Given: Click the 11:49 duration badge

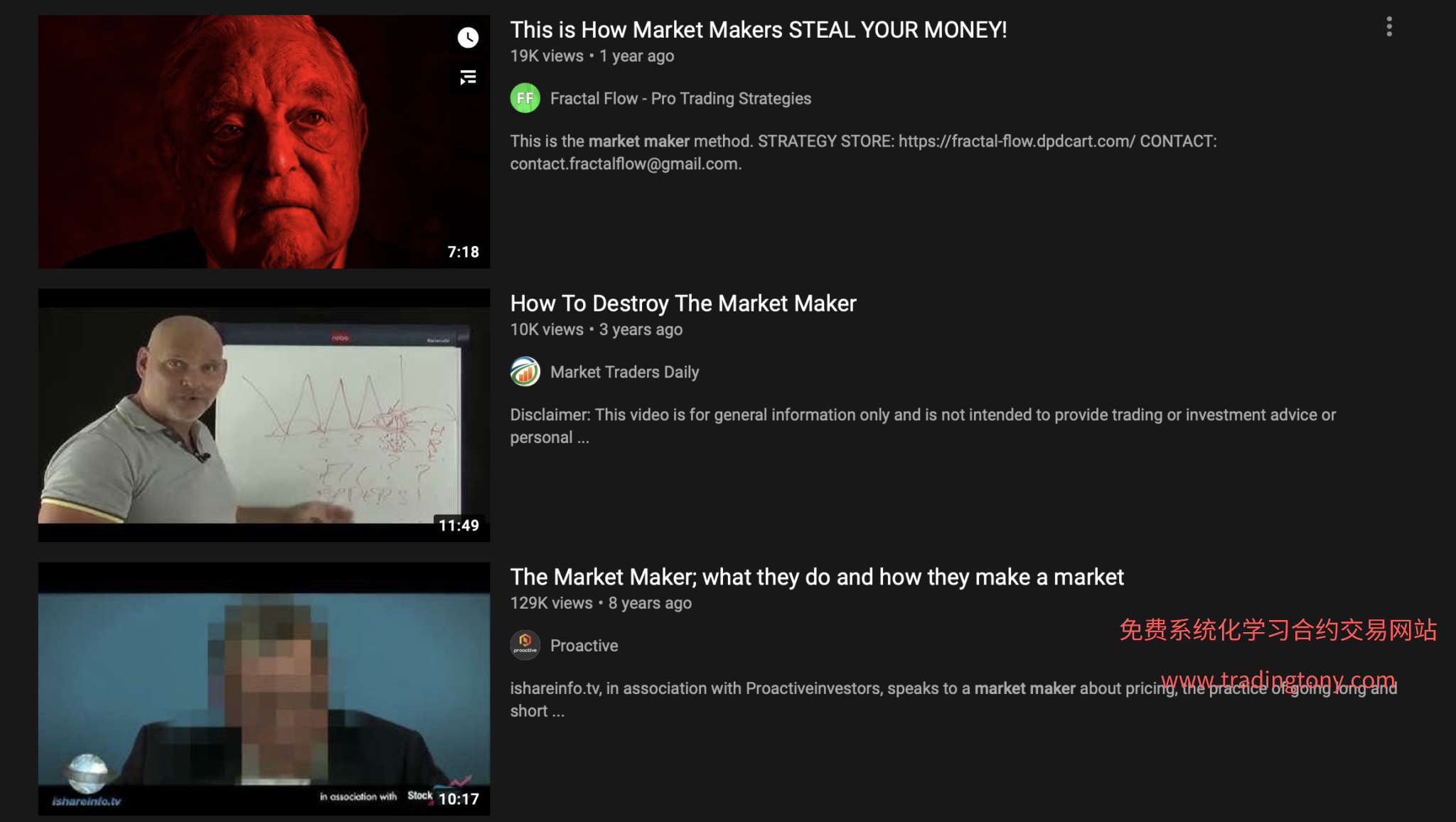Looking at the screenshot, I should 459,525.
